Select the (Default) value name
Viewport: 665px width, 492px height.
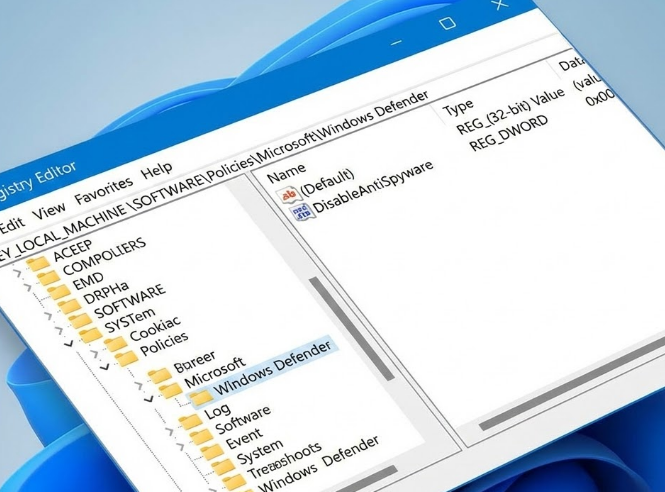click(327, 184)
